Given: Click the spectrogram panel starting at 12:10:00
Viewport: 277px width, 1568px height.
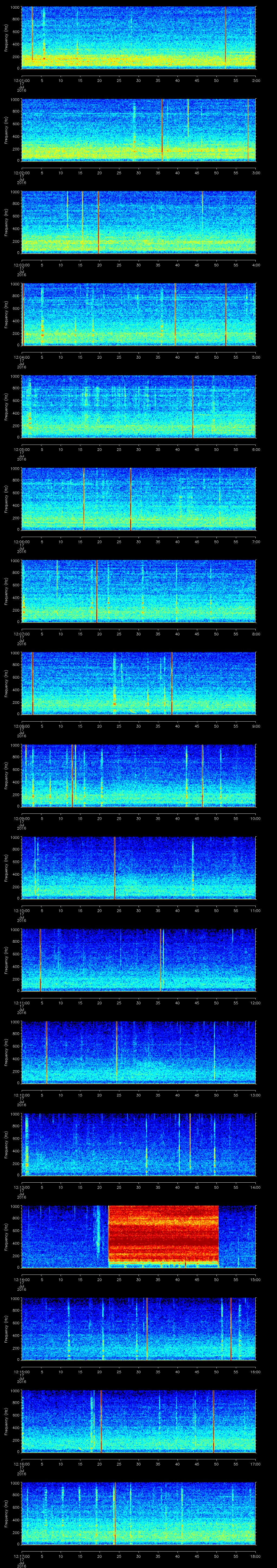Looking at the screenshot, I should click(138, 868).
